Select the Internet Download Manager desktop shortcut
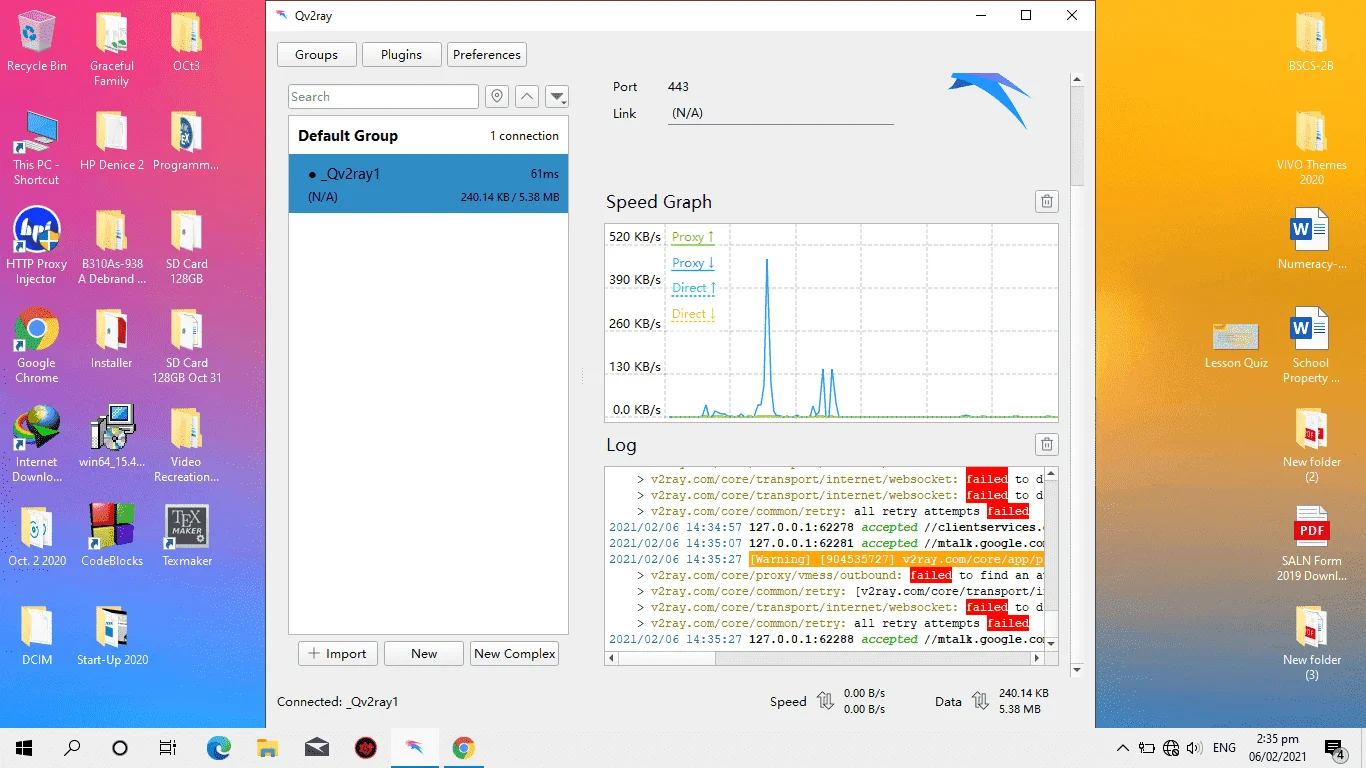Screen dimensions: 1366x768 pos(37,444)
